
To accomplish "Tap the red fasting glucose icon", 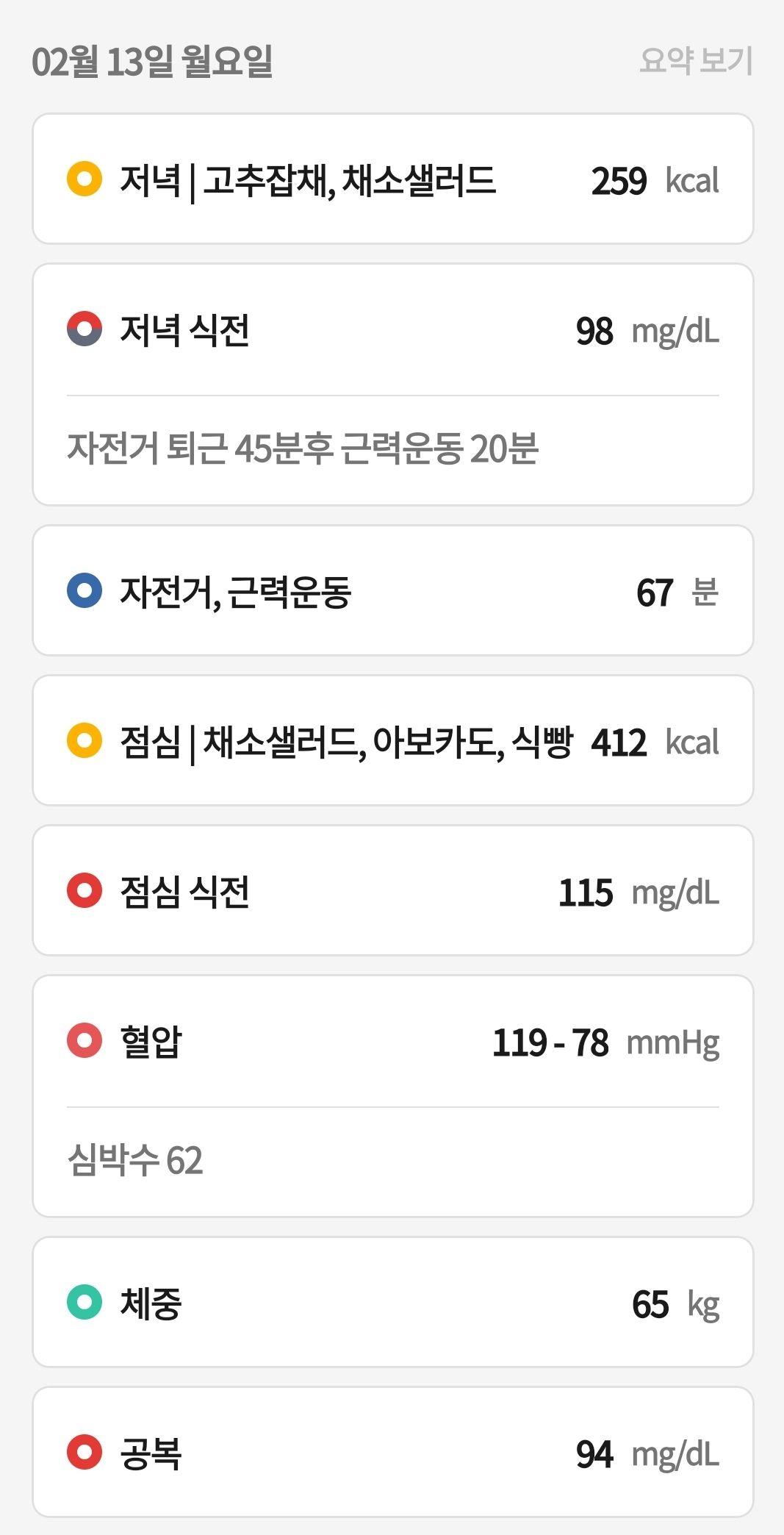I will (x=84, y=1452).
